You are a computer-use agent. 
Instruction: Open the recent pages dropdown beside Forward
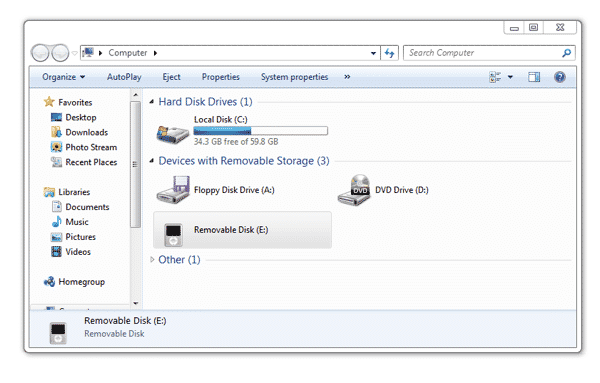click(x=75, y=53)
